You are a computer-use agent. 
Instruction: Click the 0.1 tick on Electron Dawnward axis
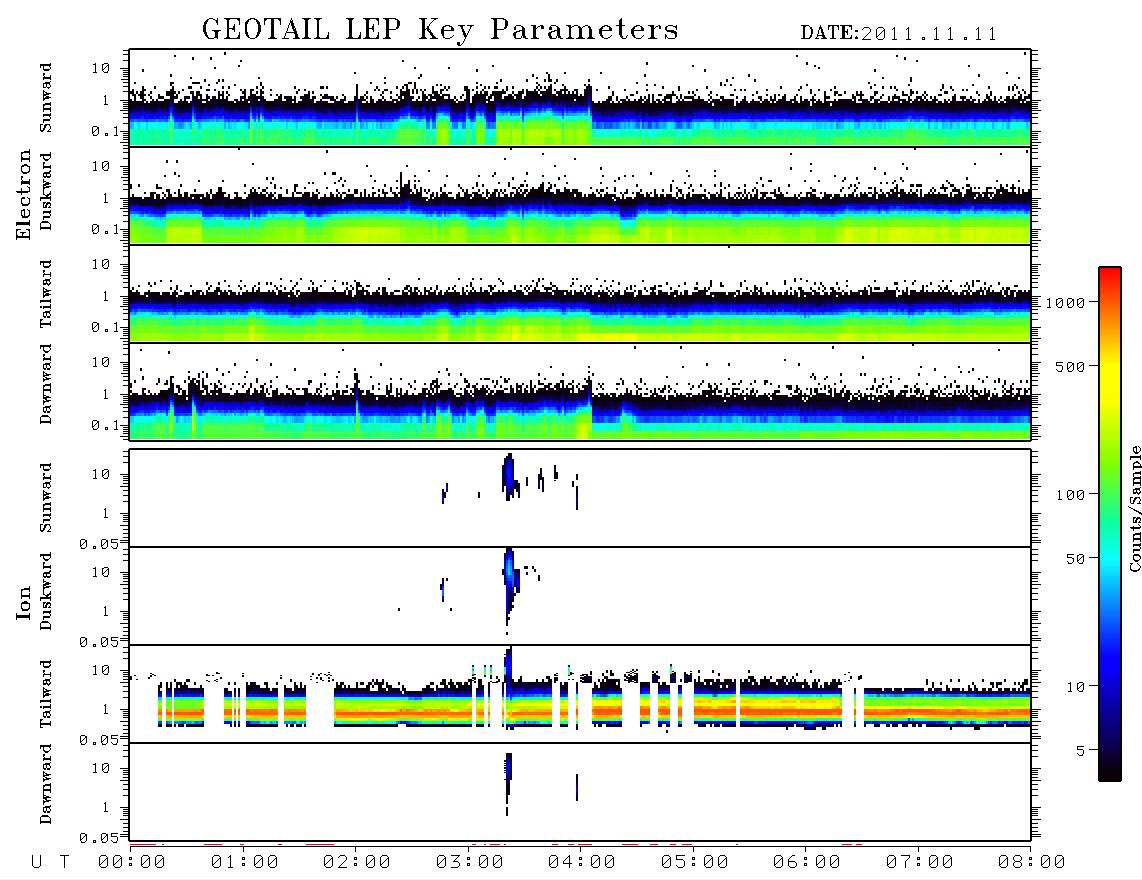[107, 425]
